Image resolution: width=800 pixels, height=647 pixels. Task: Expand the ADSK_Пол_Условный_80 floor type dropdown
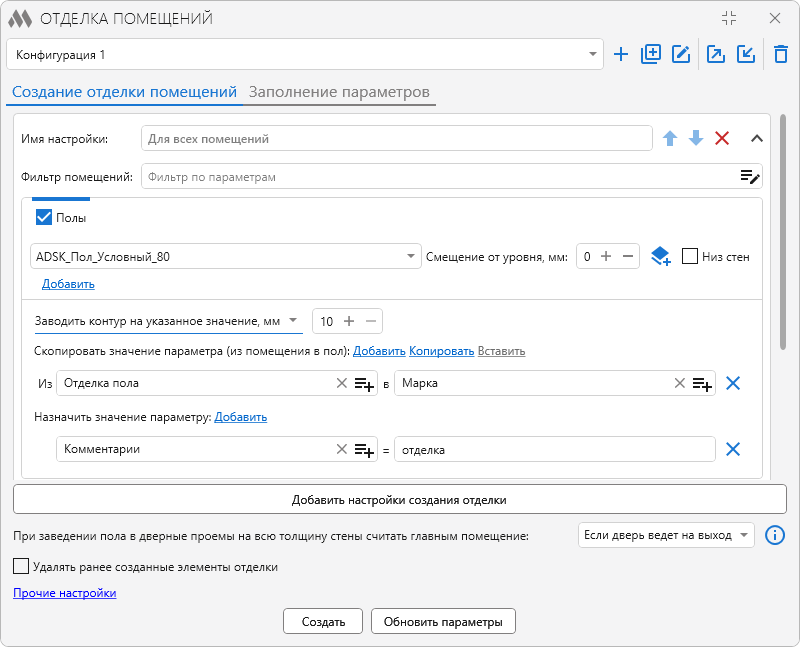point(226,256)
